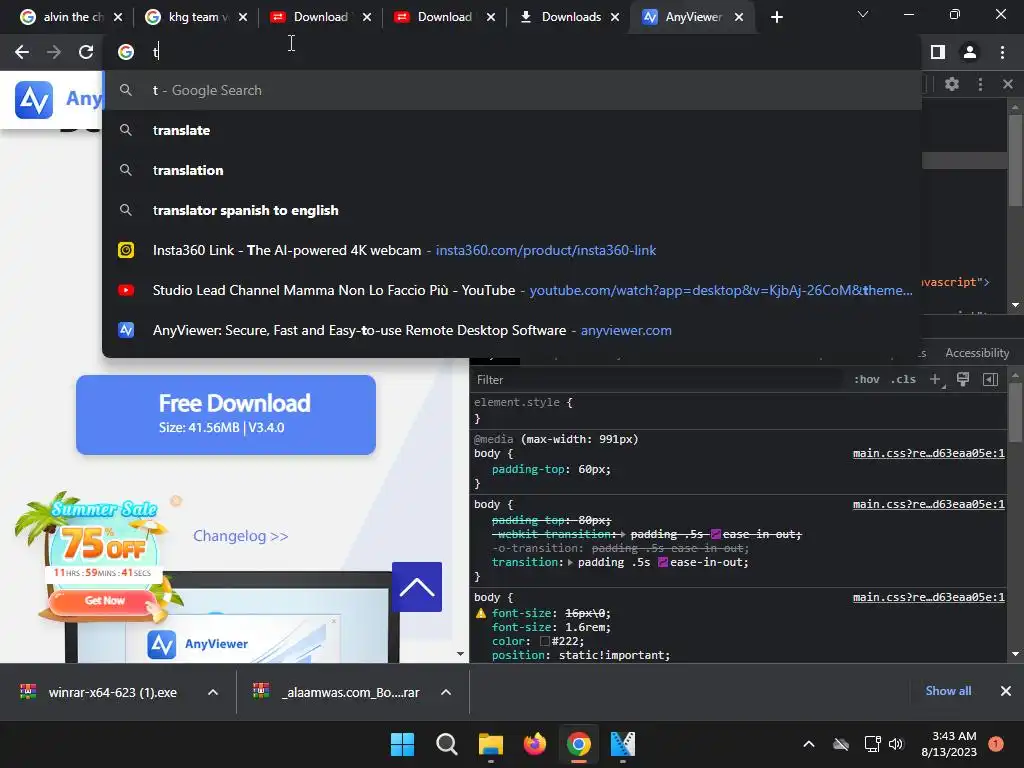
Task: Switch to the 'alvin the ch' tab
Action: pyautogui.click(x=62, y=17)
